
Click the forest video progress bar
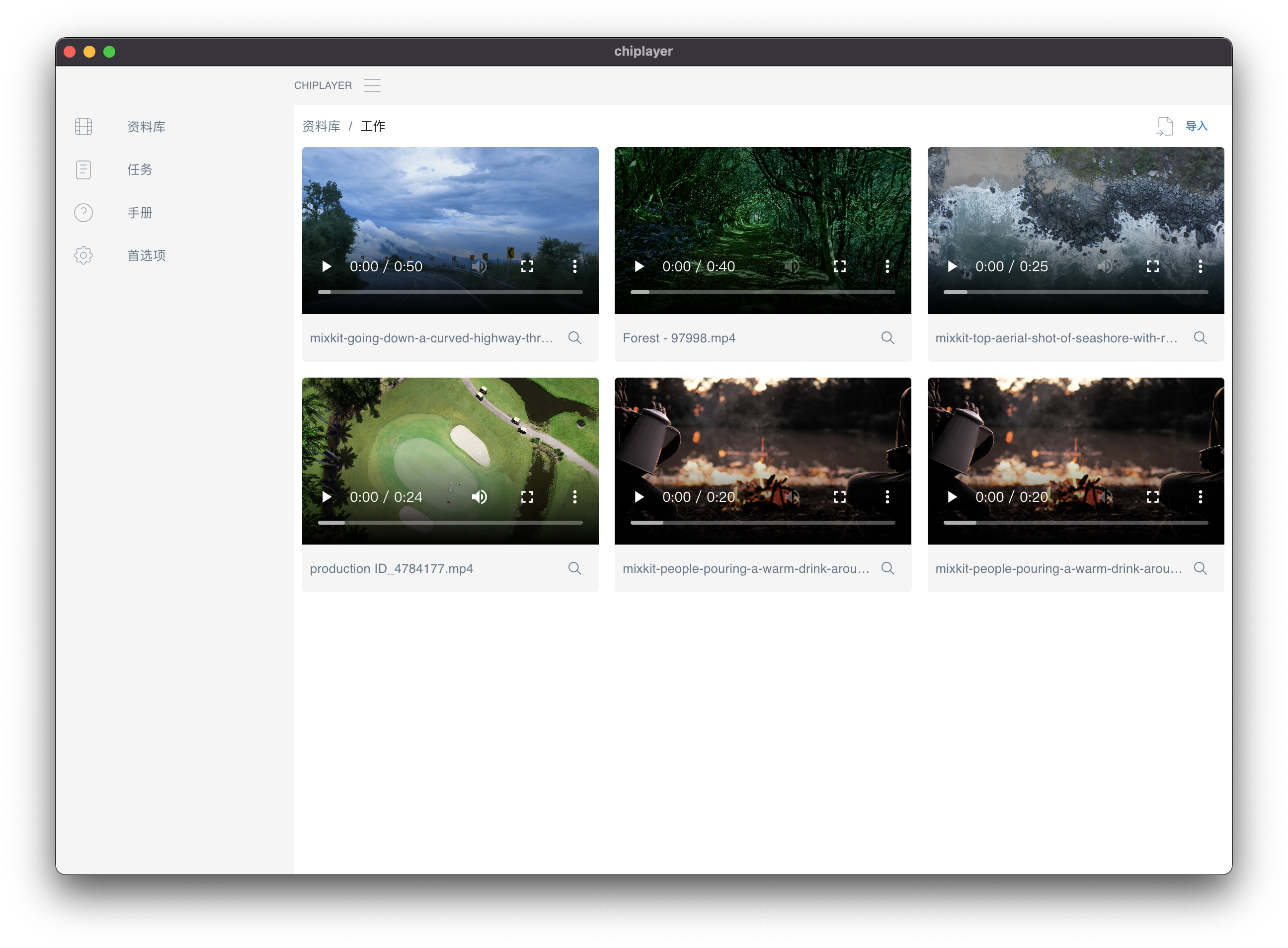(x=762, y=292)
